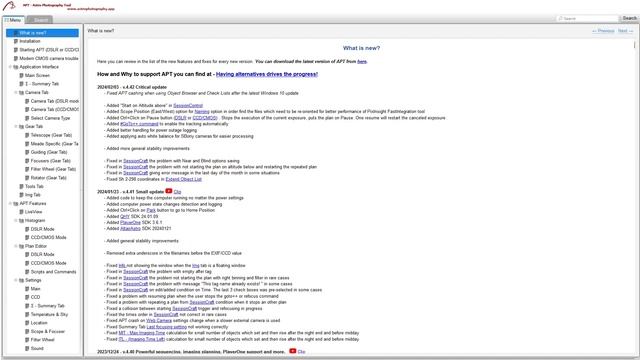Viewport: 640px width, 360px height.
Task: Click the page icon next to Telescope (Gear Tab)
Action: click(x=27, y=135)
